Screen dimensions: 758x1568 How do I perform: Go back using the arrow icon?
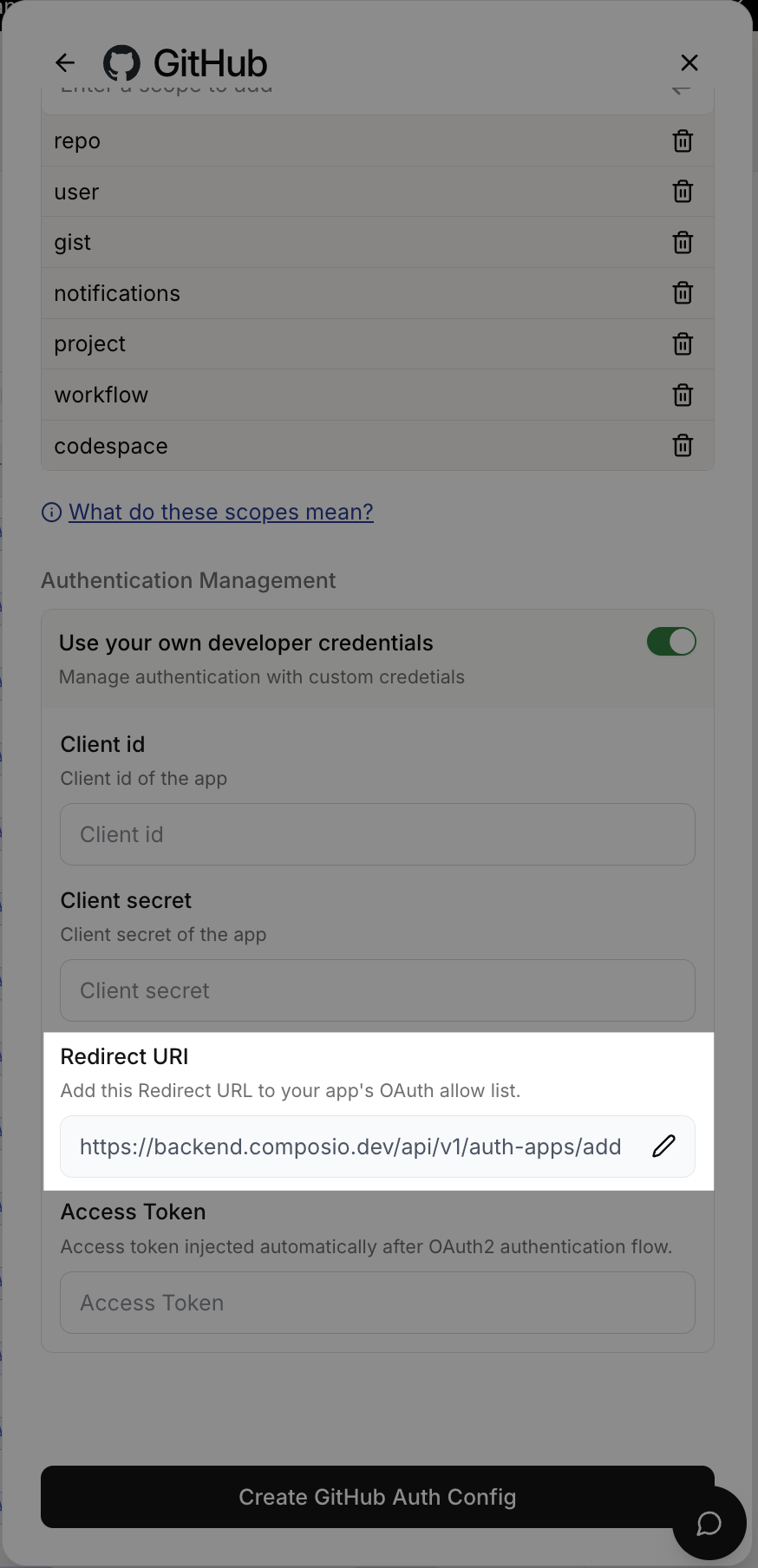tap(65, 62)
